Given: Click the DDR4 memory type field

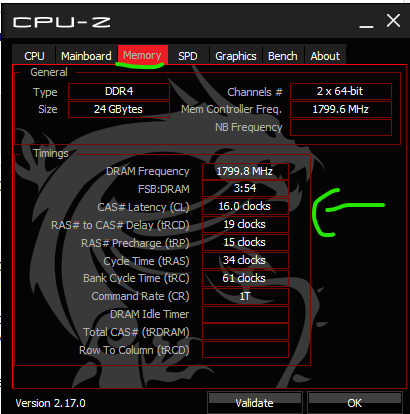Looking at the screenshot, I should pyautogui.click(x=119, y=91).
